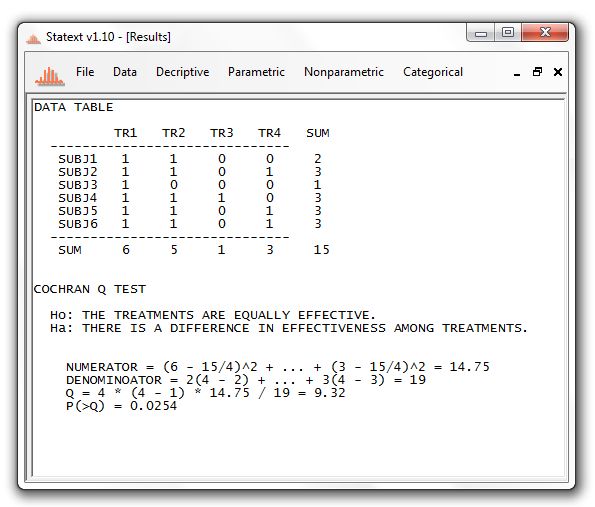
Task: Click the NUMERATOR calculation line
Action: 278,367
